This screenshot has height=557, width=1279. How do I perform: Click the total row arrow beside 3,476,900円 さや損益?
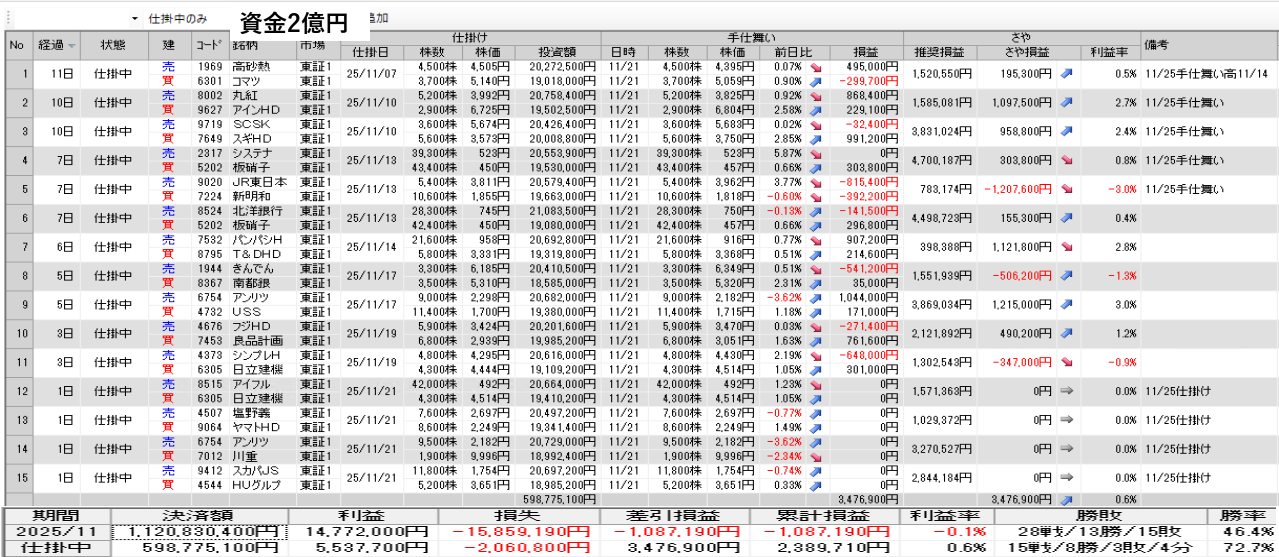1066,498
